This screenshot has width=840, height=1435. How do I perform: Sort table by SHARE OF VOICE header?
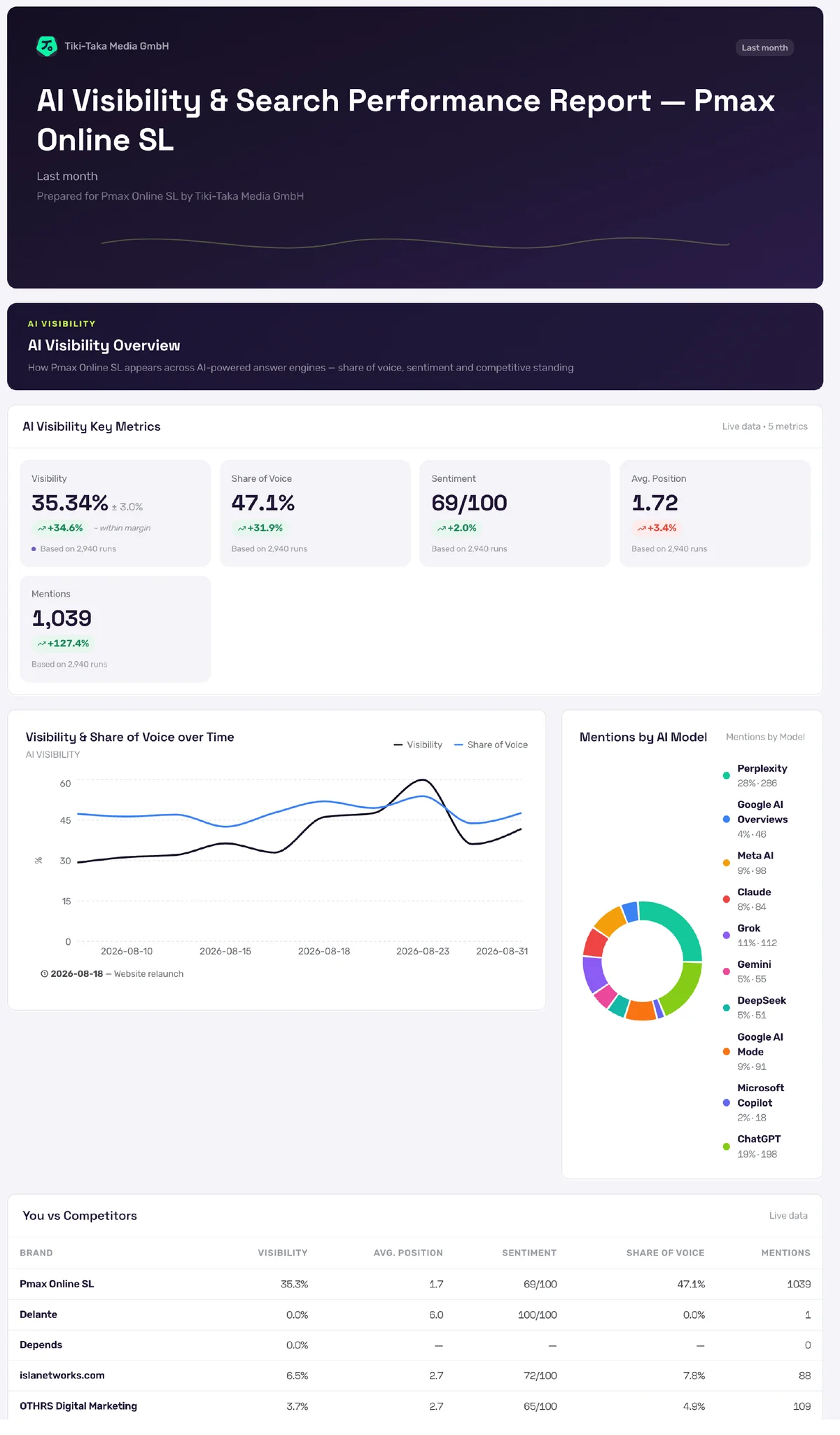[x=665, y=1253]
